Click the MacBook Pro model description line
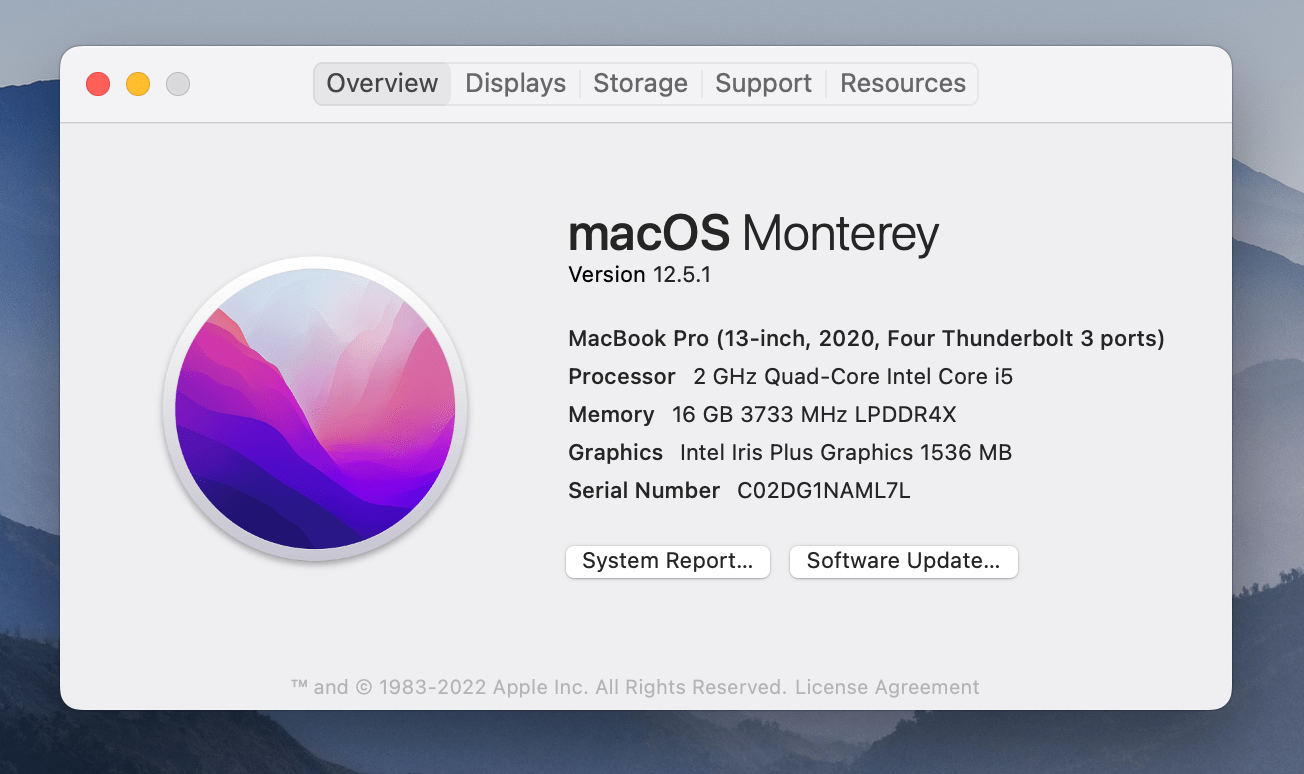 (866, 338)
